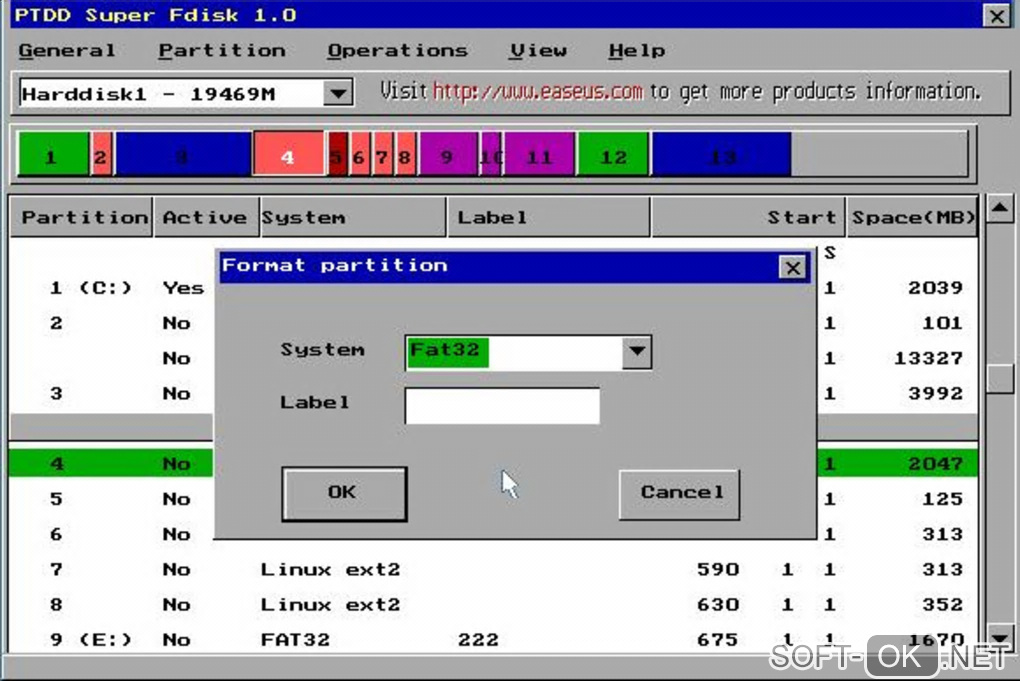Select partition row 3

click(493, 393)
